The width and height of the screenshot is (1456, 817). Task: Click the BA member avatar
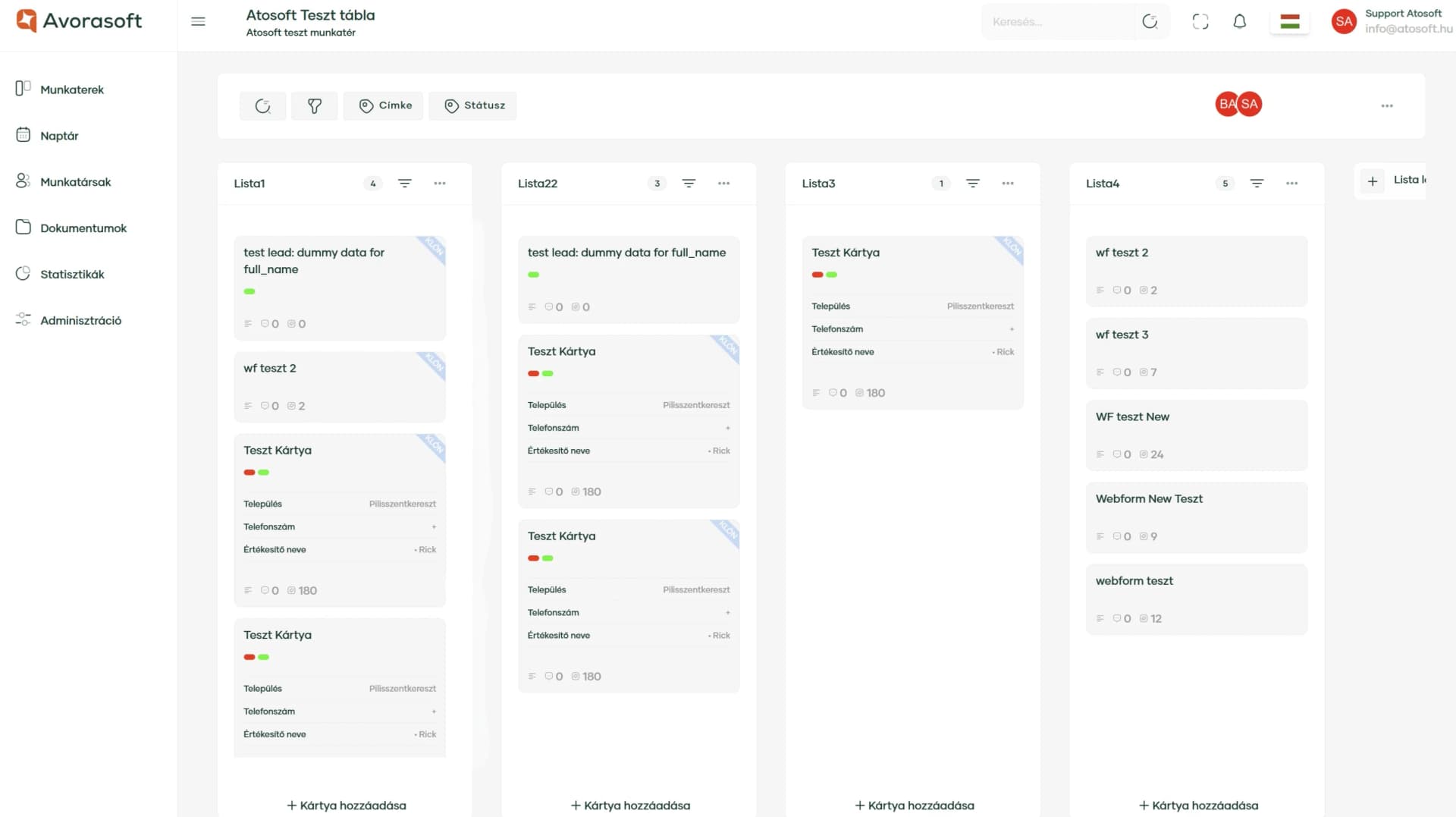pos(1225,104)
